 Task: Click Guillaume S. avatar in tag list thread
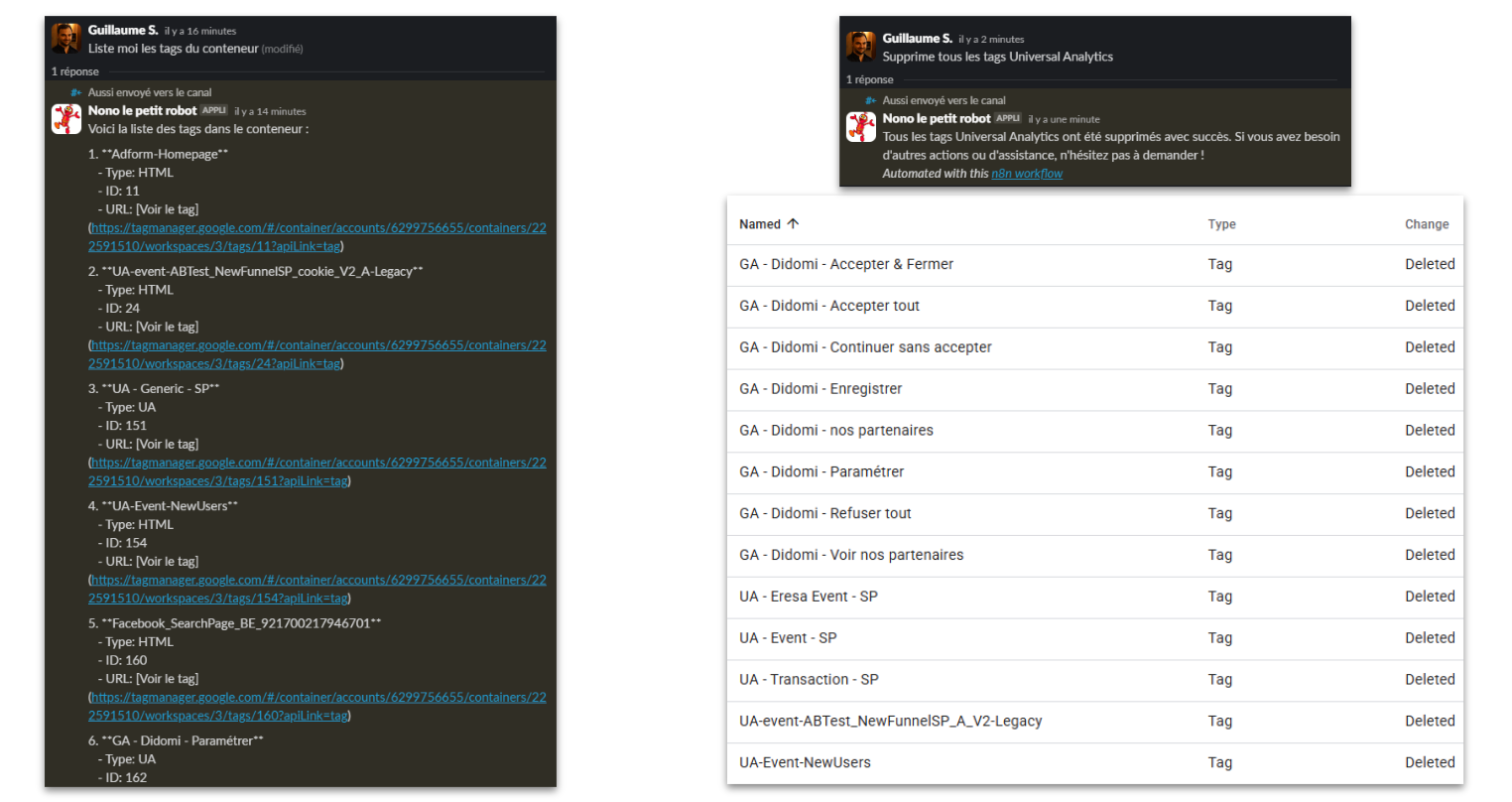point(66,39)
